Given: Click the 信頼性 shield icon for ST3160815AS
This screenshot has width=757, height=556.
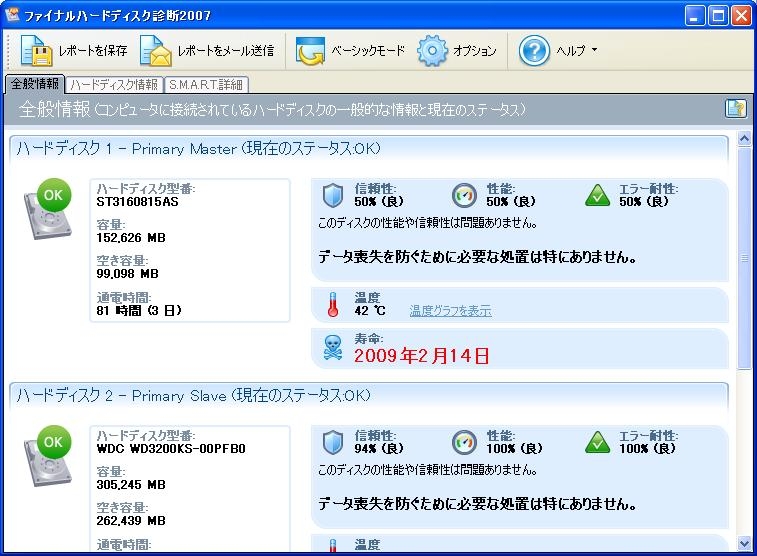Looking at the screenshot, I should click(x=333, y=195).
